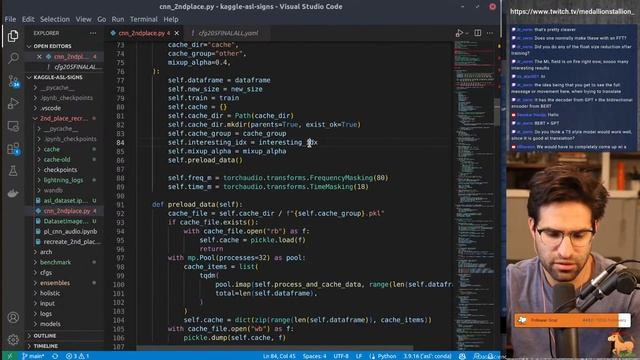Click the horizontal scrollbar under the editor

[x=274, y=348]
